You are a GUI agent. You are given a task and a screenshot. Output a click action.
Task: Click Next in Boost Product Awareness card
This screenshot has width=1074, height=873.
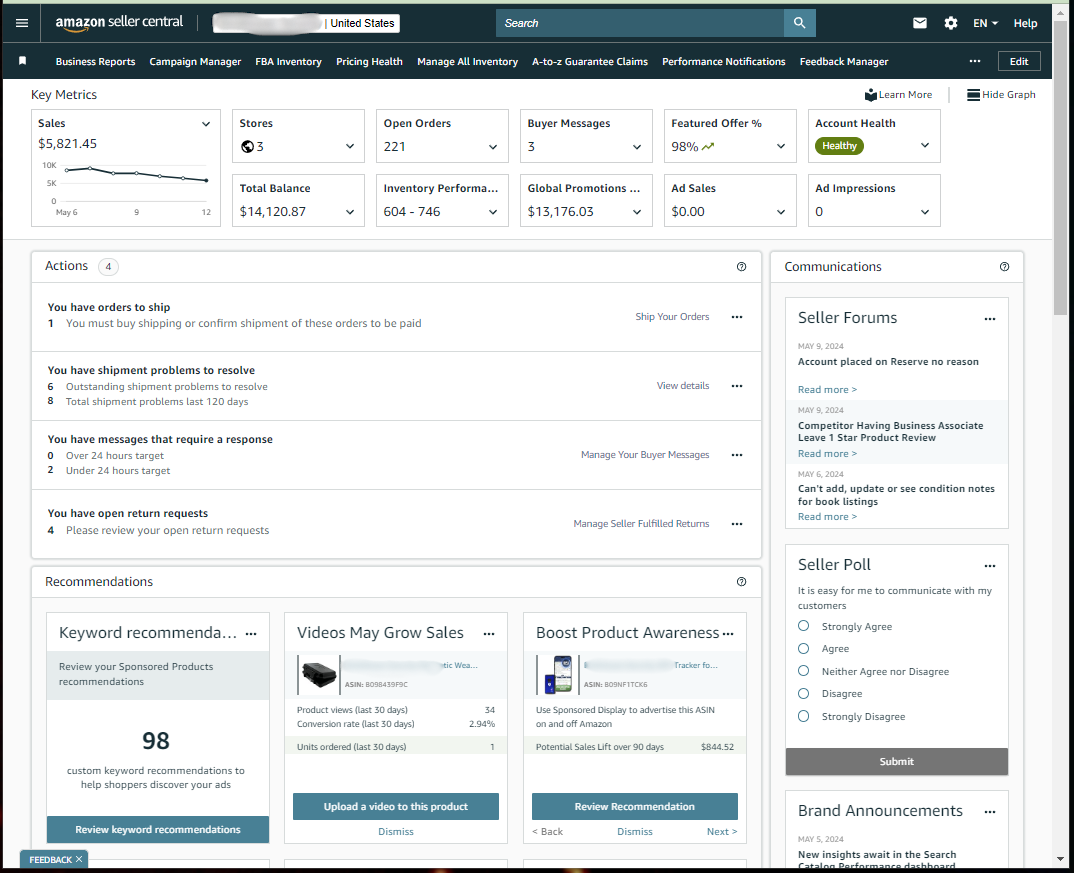pos(722,831)
